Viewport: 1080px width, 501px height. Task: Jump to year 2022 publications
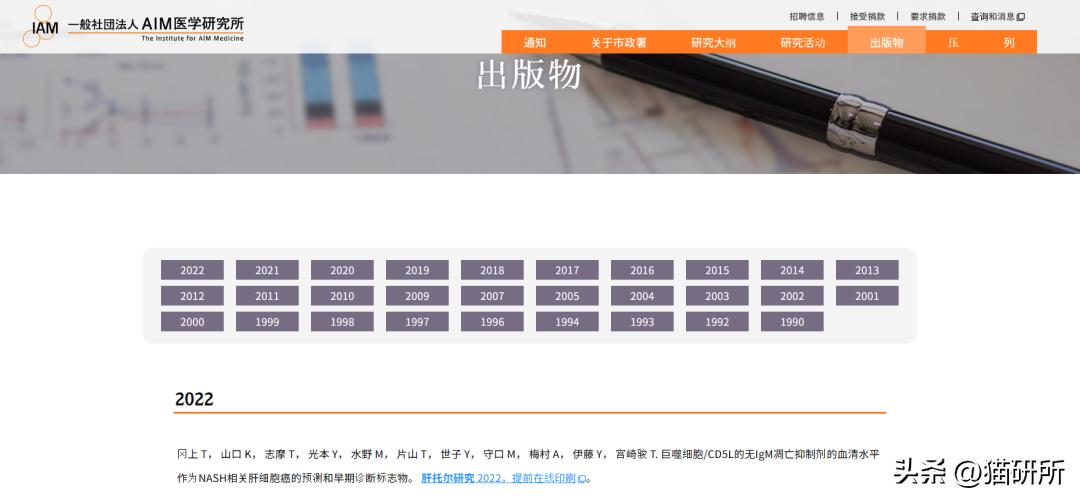(192, 270)
